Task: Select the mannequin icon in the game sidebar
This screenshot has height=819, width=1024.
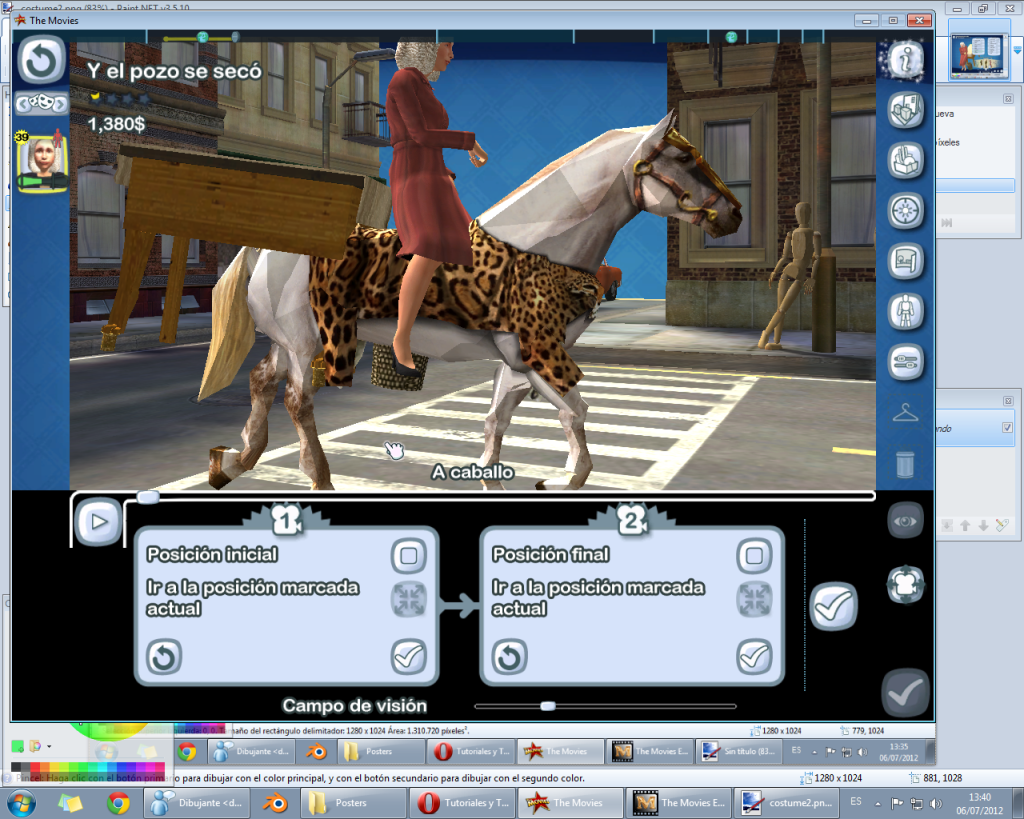Action: 905,311
